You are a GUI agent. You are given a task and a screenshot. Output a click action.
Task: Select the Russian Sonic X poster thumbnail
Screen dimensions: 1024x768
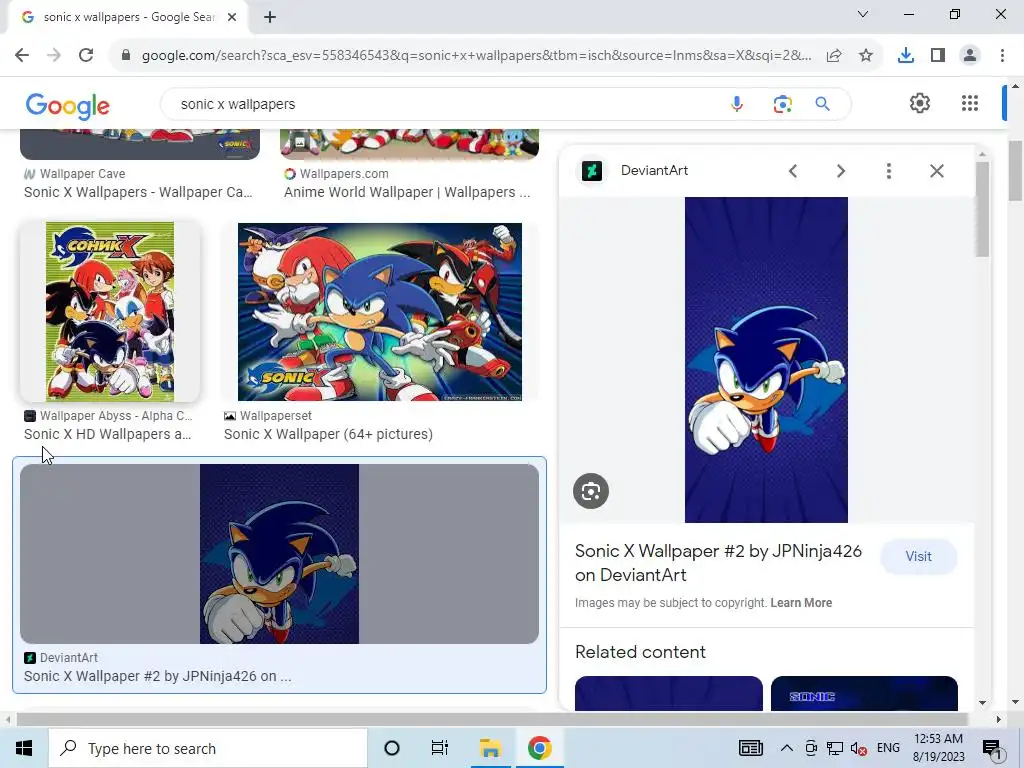(110, 312)
